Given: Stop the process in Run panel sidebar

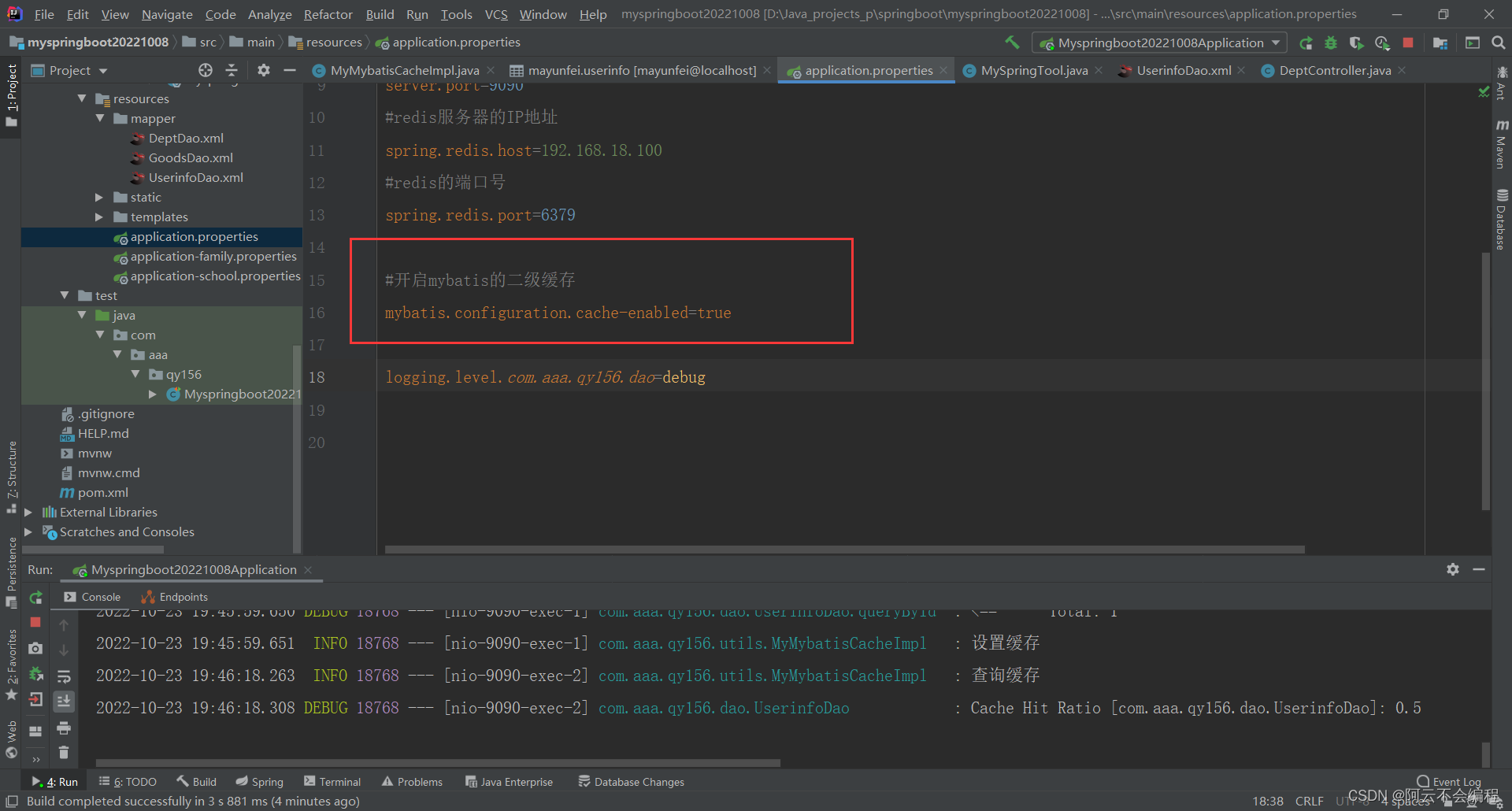Looking at the screenshot, I should 35,622.
